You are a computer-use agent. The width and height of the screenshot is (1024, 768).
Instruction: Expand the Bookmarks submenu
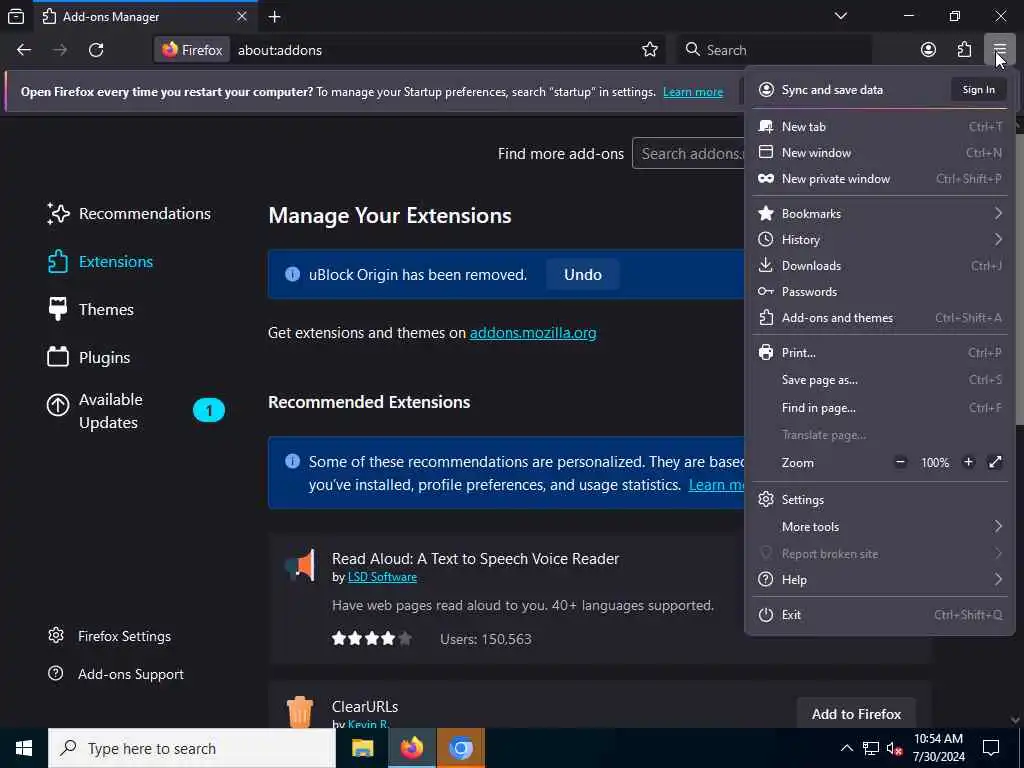[x=880, y=214]
